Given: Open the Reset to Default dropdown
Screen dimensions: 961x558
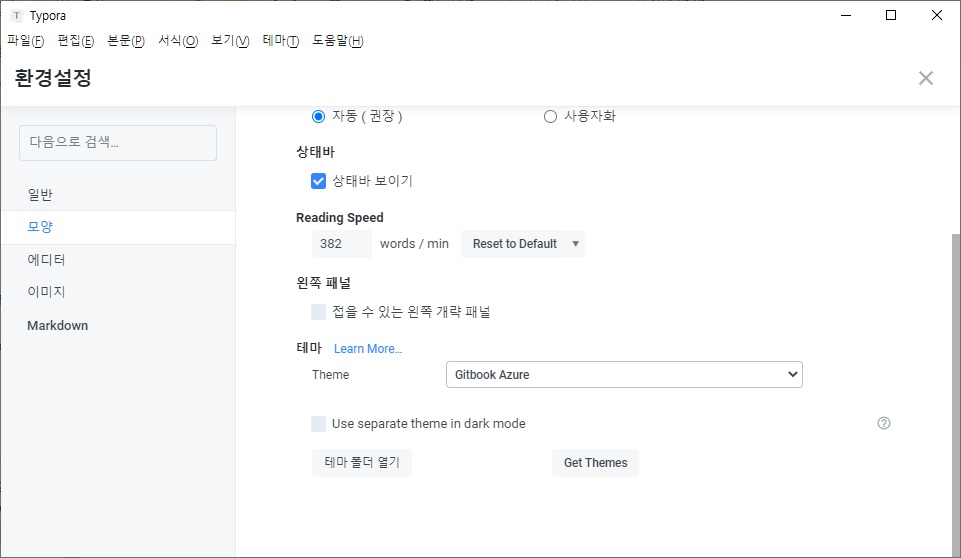Looking at the screenshot, I should tap(523, 244).
